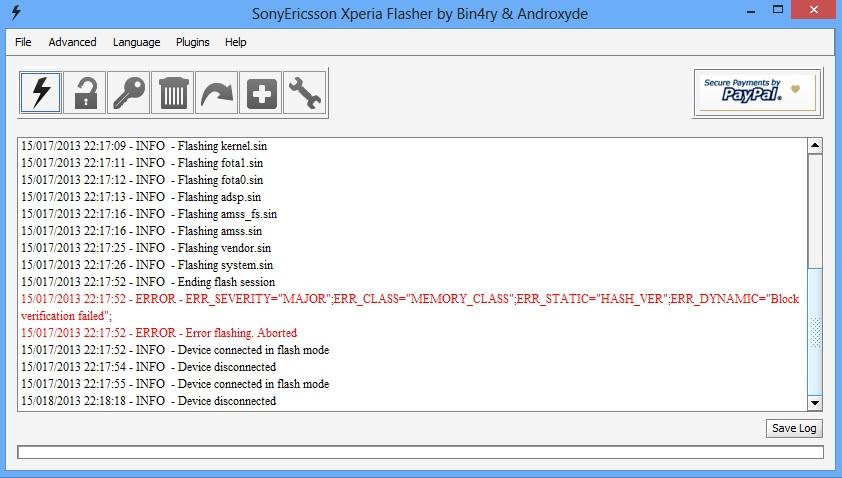
Task: Open the Language menu
Action: (x=136, y=42)
